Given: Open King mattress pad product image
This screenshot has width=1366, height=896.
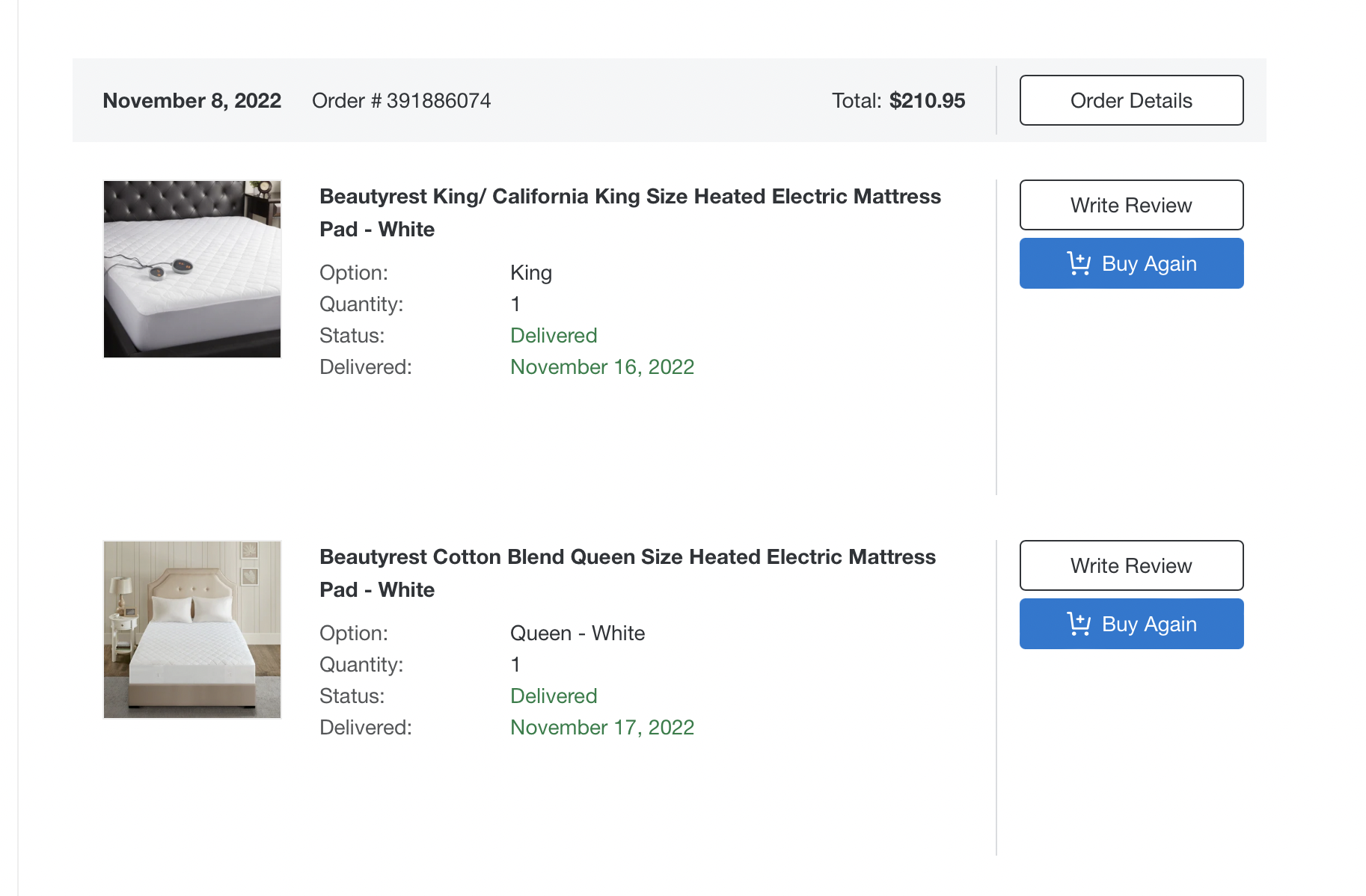Looking at the screenshot, I should click(192, 269).
